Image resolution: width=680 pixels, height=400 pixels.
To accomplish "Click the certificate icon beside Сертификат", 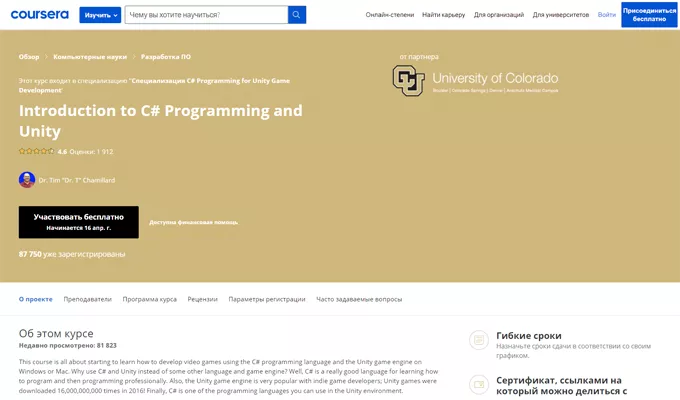I will tap(479, 384).
